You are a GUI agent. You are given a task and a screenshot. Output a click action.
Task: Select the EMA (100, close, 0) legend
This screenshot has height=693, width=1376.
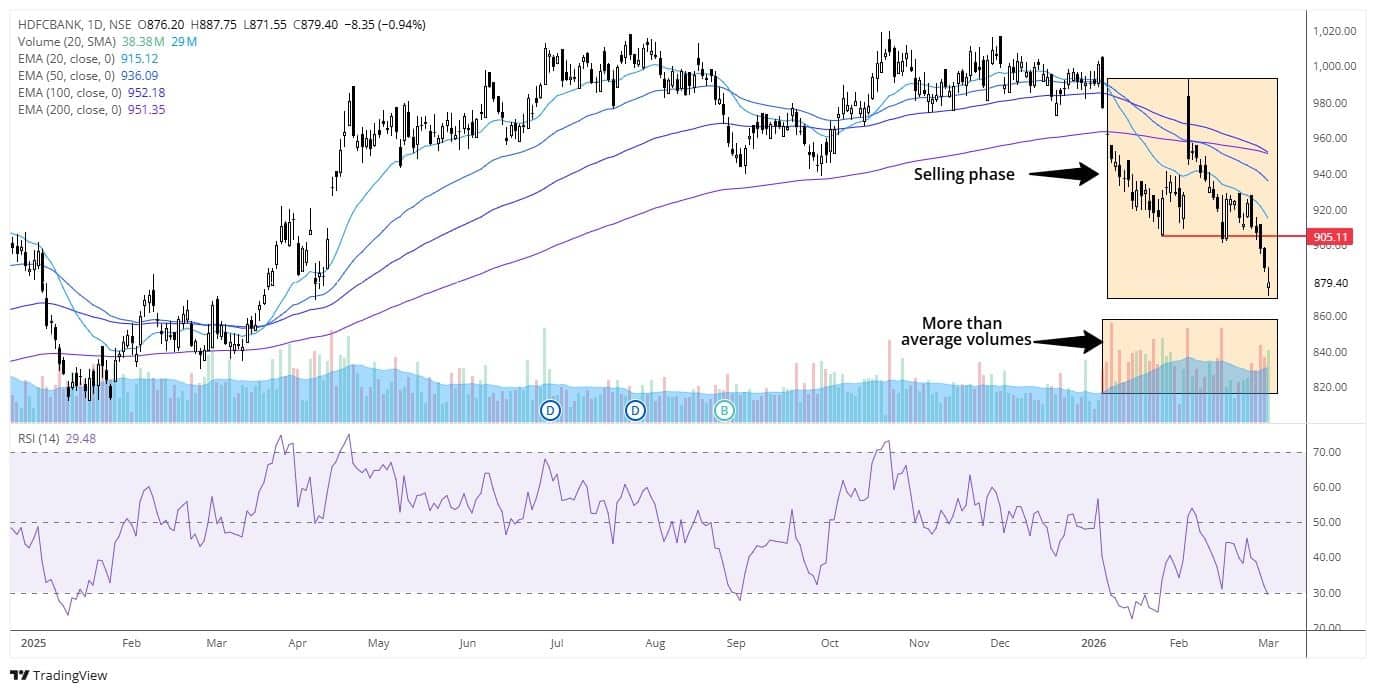[68, 92]
